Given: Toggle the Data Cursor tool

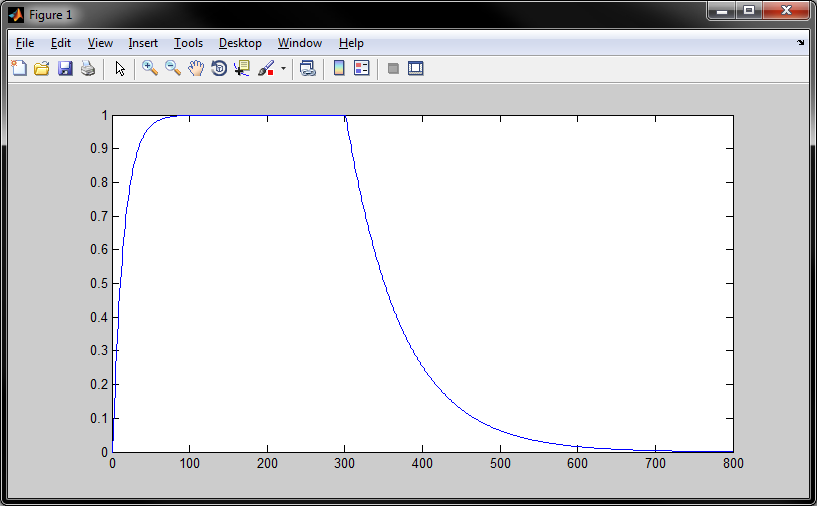Looking at the screenshot, I should click(242, 69).
